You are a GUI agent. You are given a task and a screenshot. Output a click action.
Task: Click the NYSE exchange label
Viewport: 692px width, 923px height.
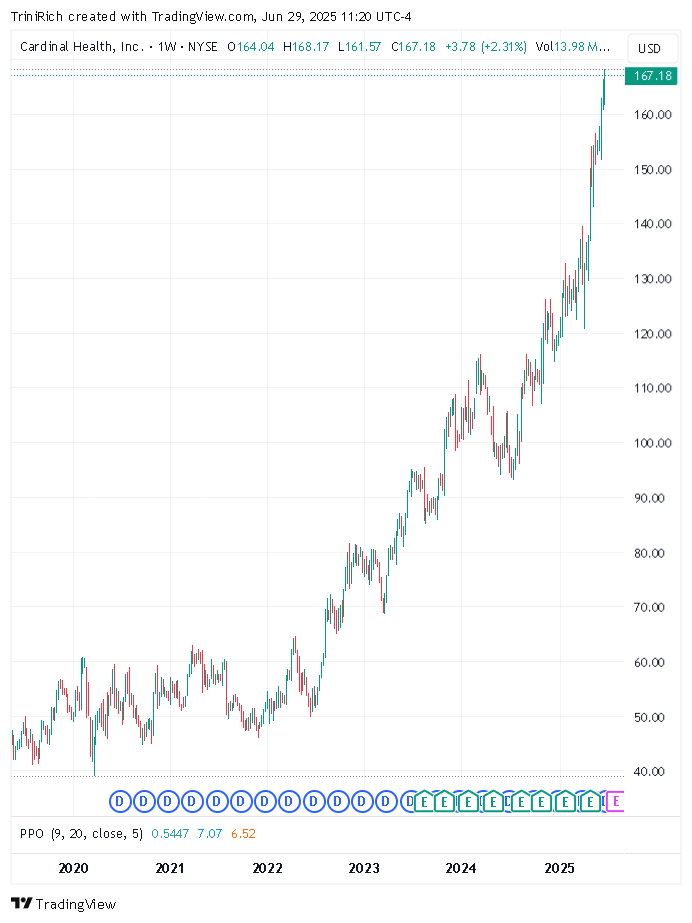tap(202, 47)
